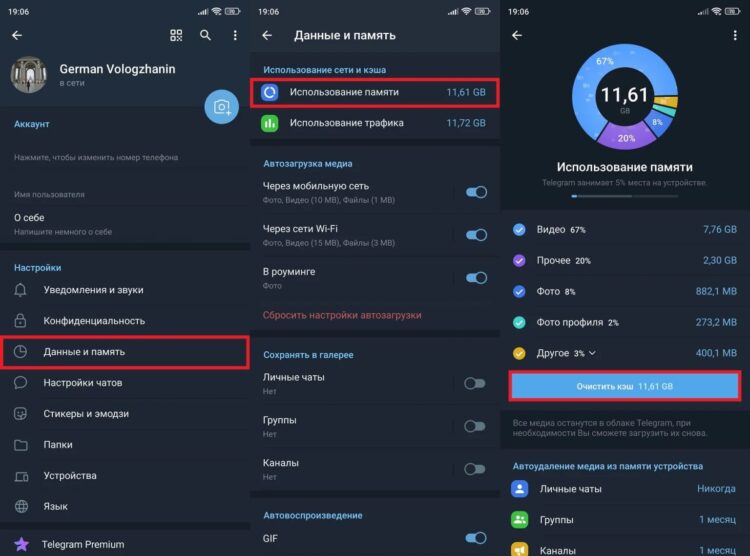This screenshot has height=556, width=750.
Task: Tap the 11,72 GB traffic usage value
Action: tap(466, 123)
